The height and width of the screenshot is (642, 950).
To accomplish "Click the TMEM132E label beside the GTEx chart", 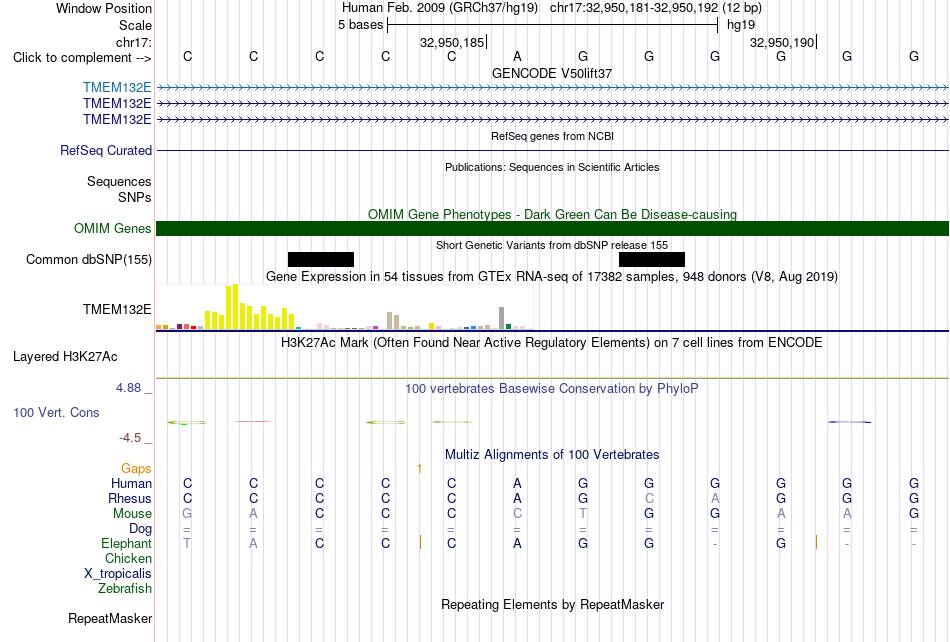I will [x=117, y=309].
